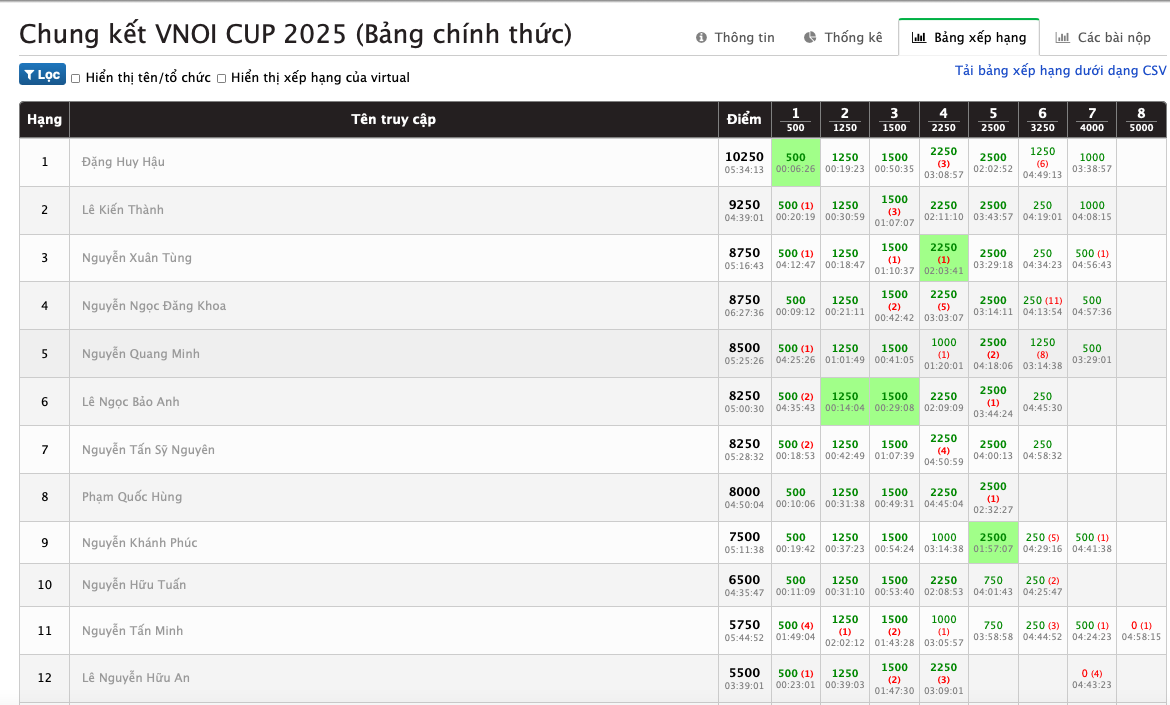Click the 2500 cell at 02:32:27
This screenshot has width=1170, height=705.
[993, 497]
